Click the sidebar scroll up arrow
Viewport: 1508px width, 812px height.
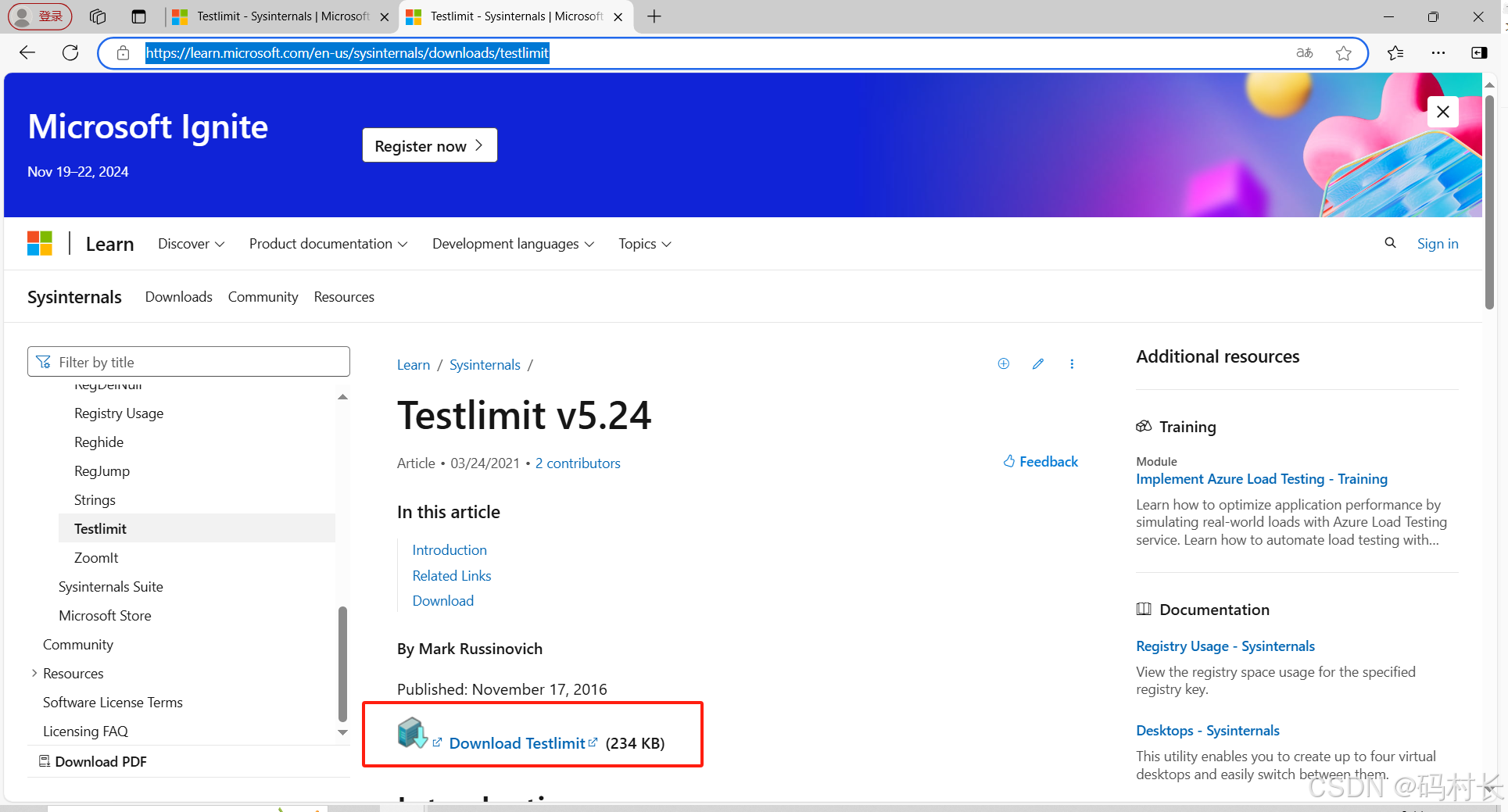tap(342, 397)
